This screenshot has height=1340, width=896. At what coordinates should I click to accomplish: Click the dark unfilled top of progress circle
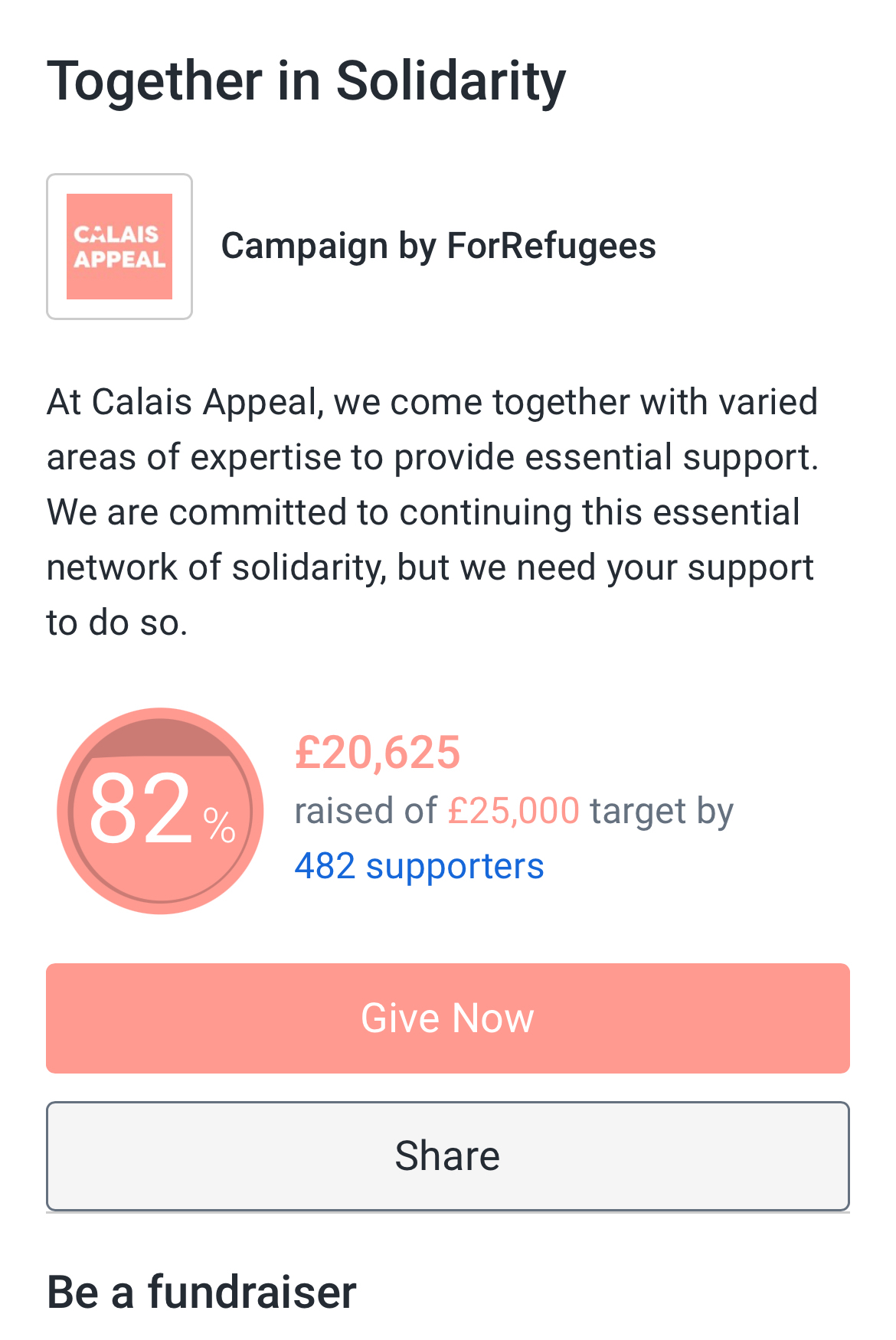click(x=160, y=737)
